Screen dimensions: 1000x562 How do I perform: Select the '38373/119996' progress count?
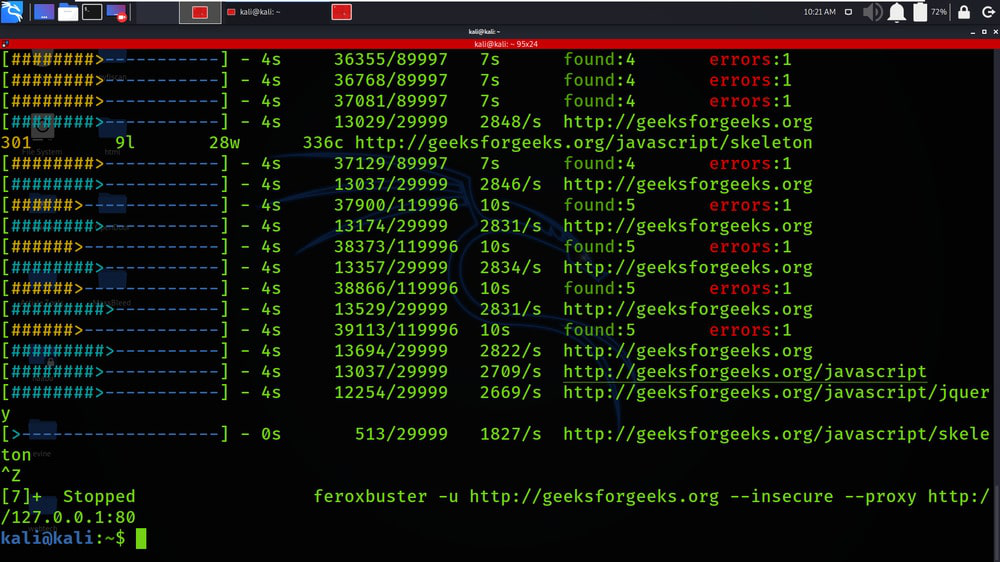396,247
